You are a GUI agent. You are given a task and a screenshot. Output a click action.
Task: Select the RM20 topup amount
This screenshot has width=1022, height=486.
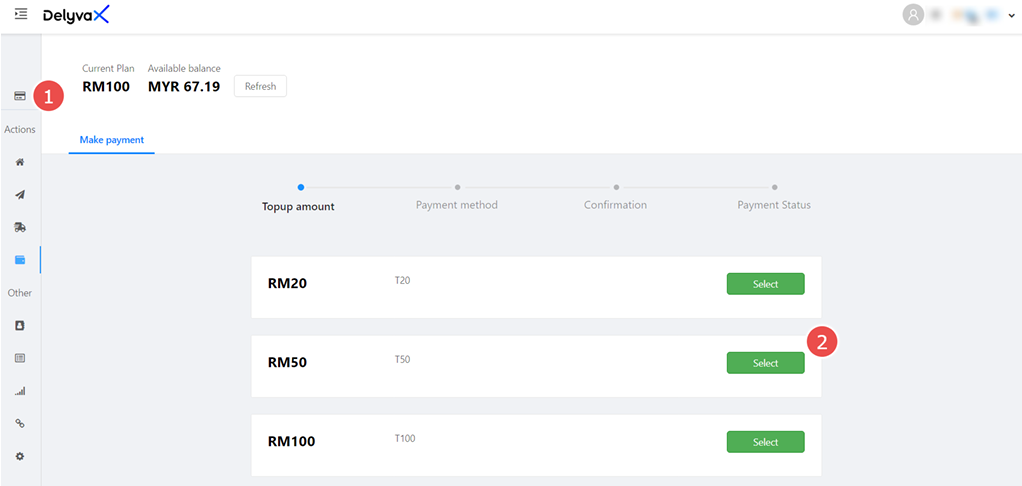765,284
